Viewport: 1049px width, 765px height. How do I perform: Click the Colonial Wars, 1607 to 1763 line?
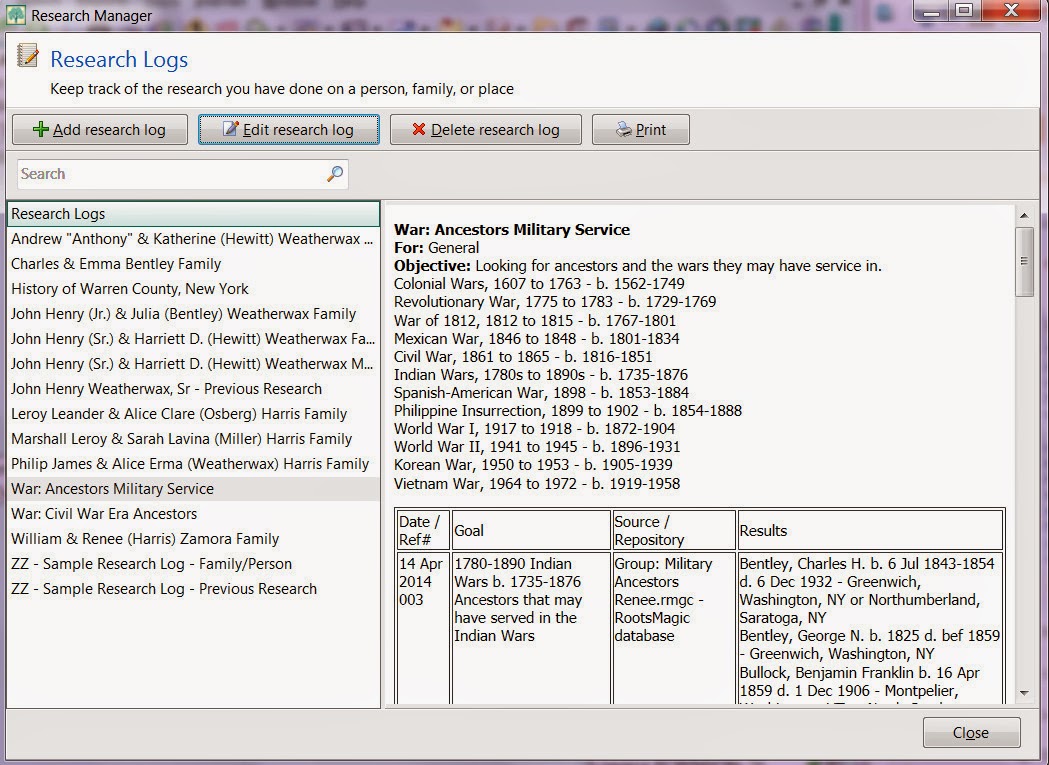point(539,284)
